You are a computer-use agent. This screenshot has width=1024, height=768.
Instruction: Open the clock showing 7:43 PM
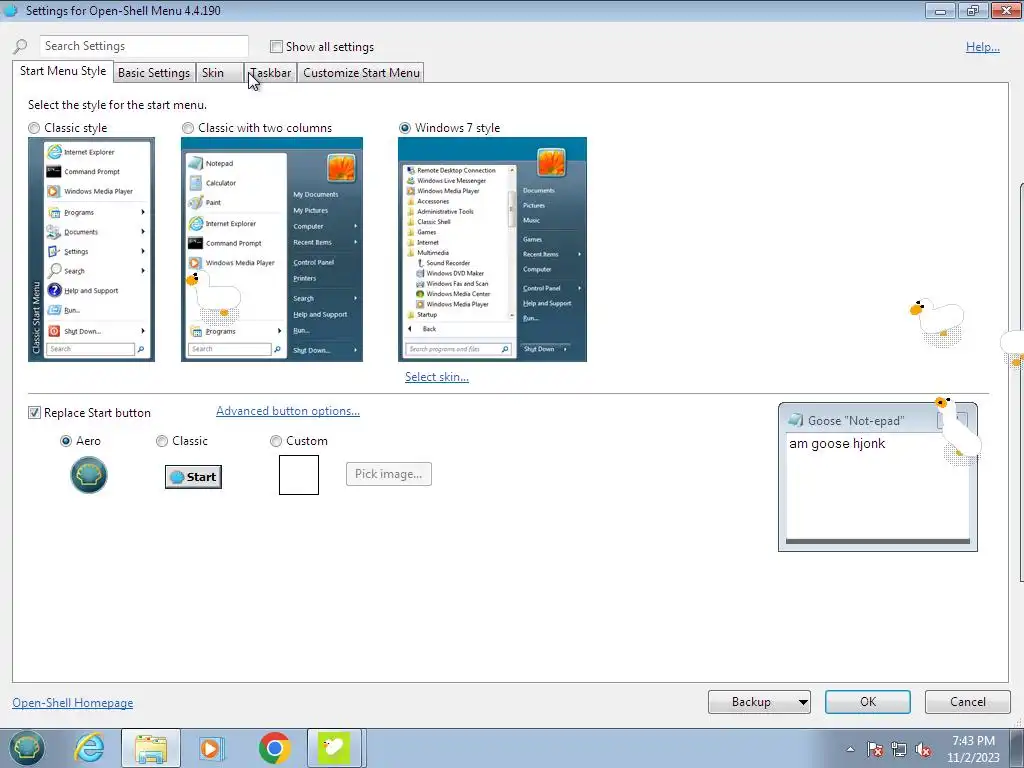[x=973, y=749]
